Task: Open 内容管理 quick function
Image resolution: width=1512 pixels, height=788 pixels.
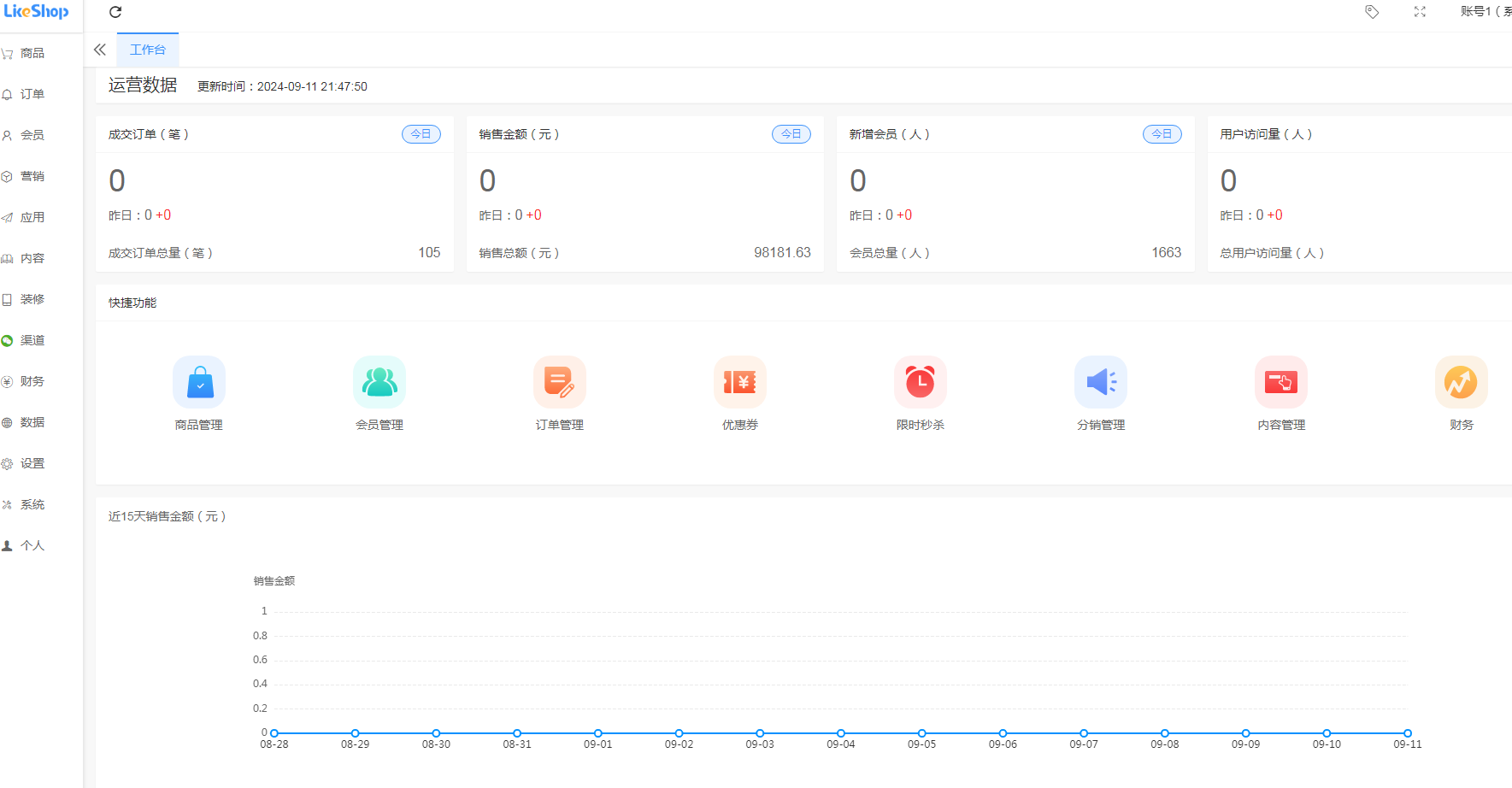Action: coord(1281,382)
